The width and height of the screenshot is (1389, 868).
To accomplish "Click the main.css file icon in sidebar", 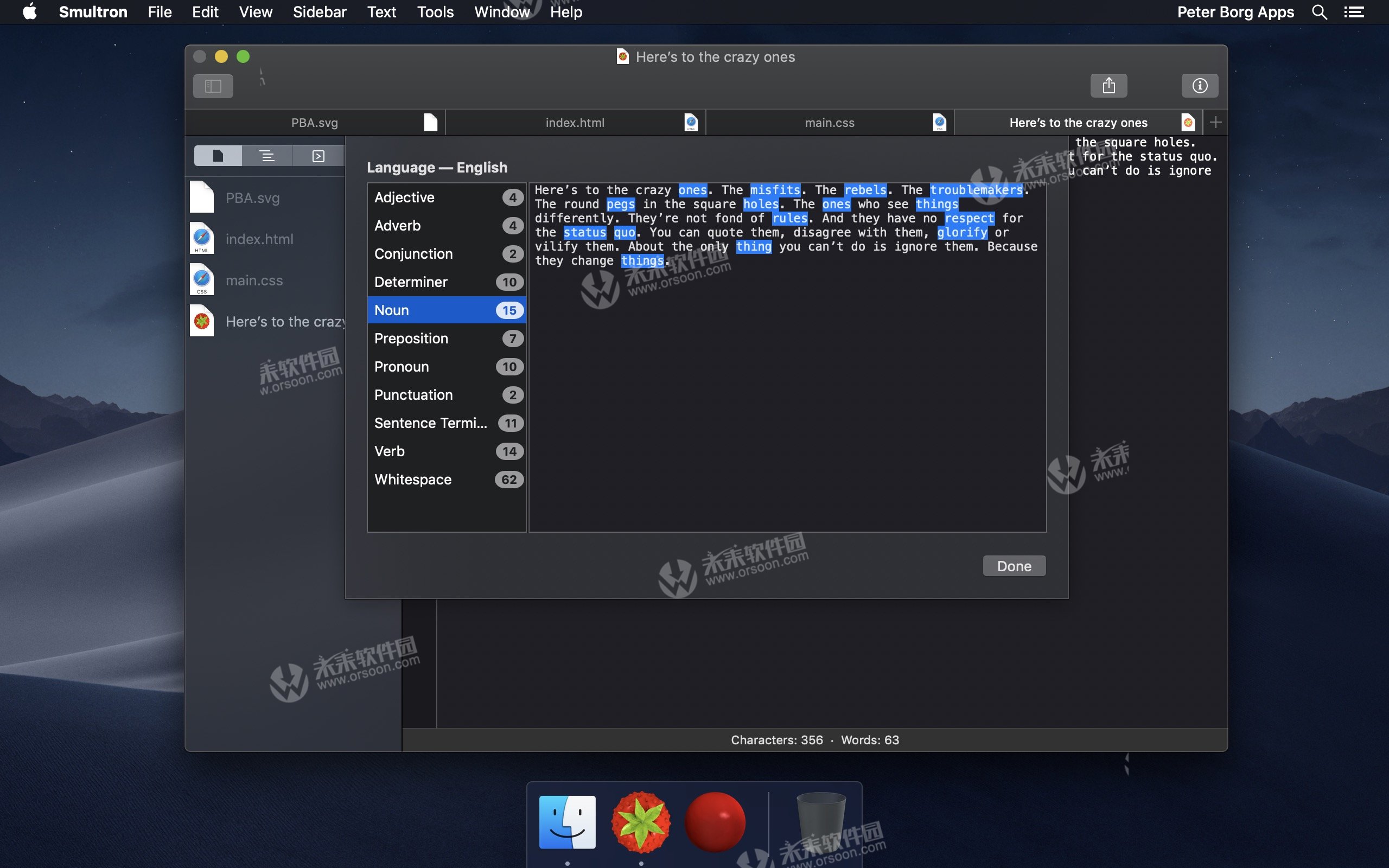I will coord(202,280).
